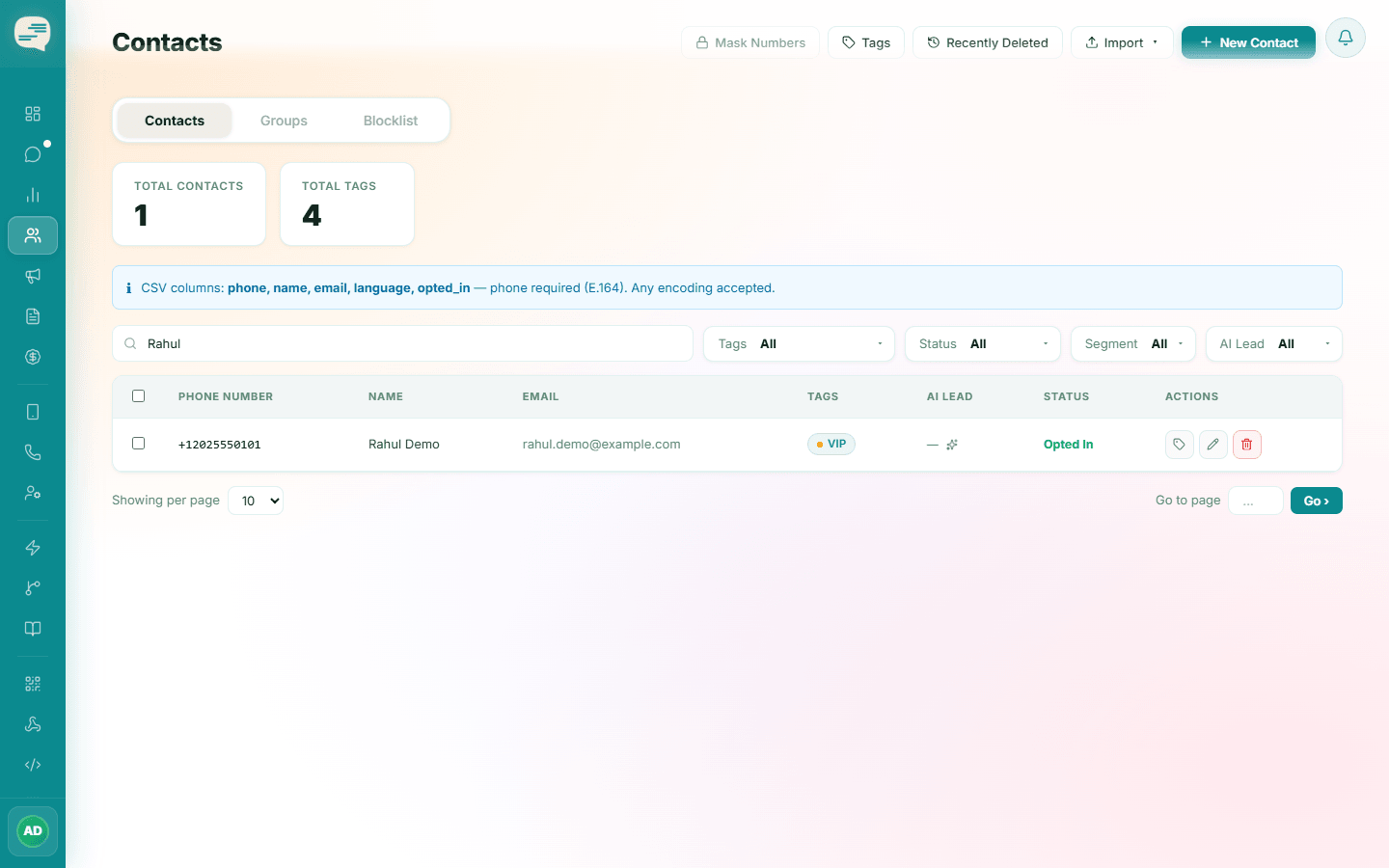The image size is (1389, 868).
Task: Open the notifications bell
Action: (1346, 38)
